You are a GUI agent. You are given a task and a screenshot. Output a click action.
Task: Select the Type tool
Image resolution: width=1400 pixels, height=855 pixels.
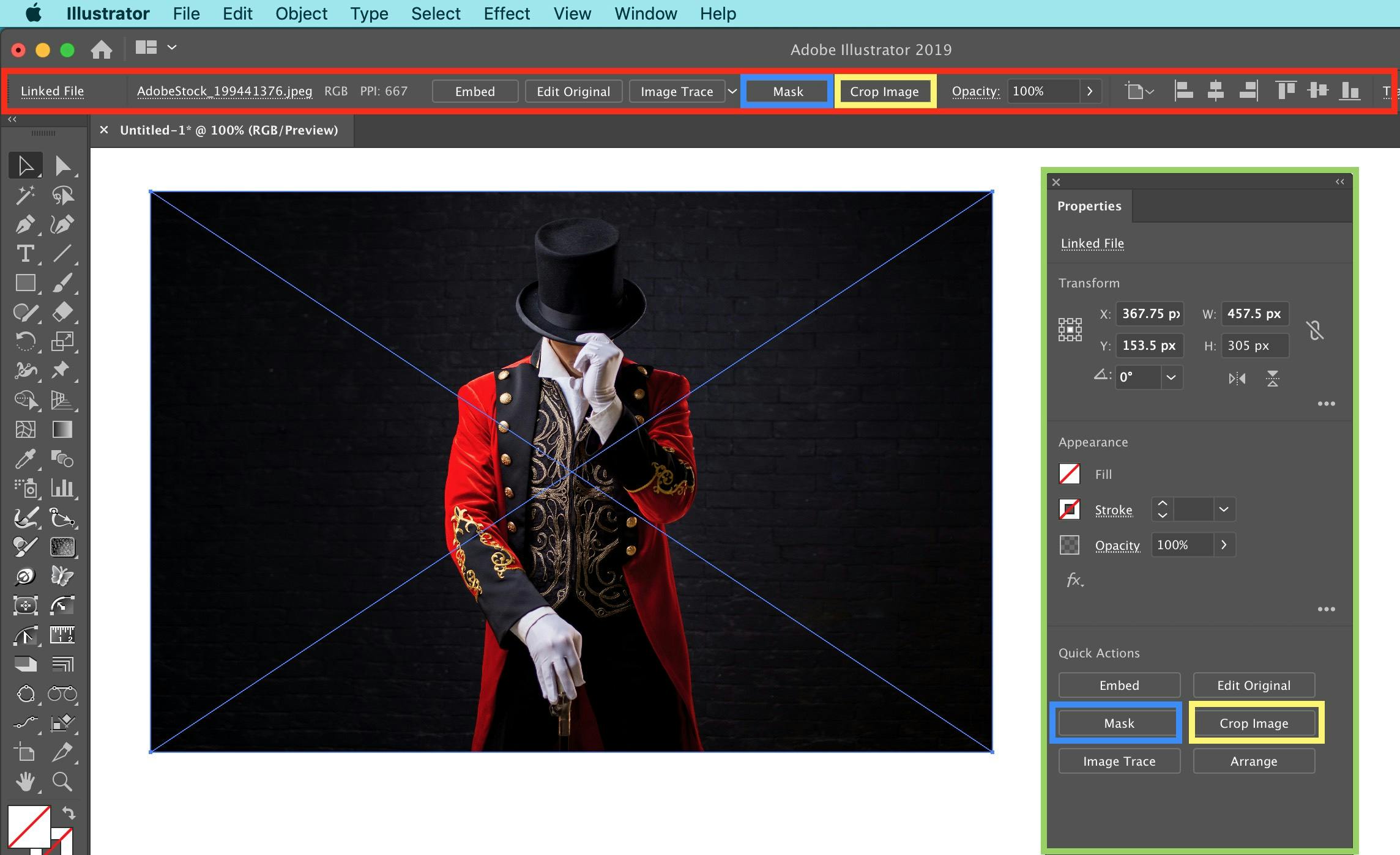coord(24,254)
